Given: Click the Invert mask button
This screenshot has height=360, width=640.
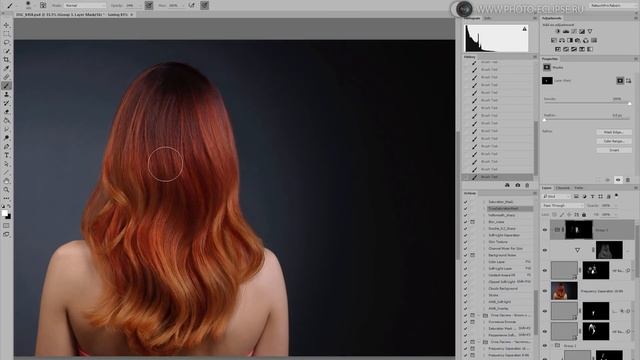Looking at the screenshot, I should pyautogui.click(x=614, y=150).
